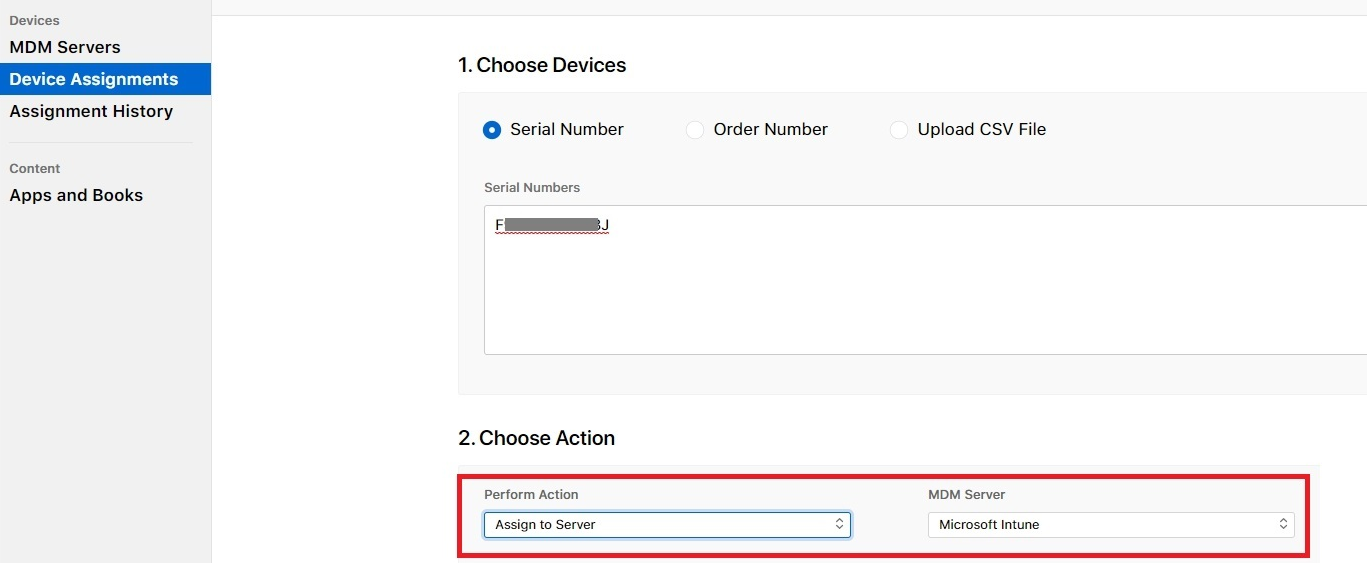Choose the Order Number radio button
Image resolution: width=1367 pixels, height=563 pixels.
695,130
